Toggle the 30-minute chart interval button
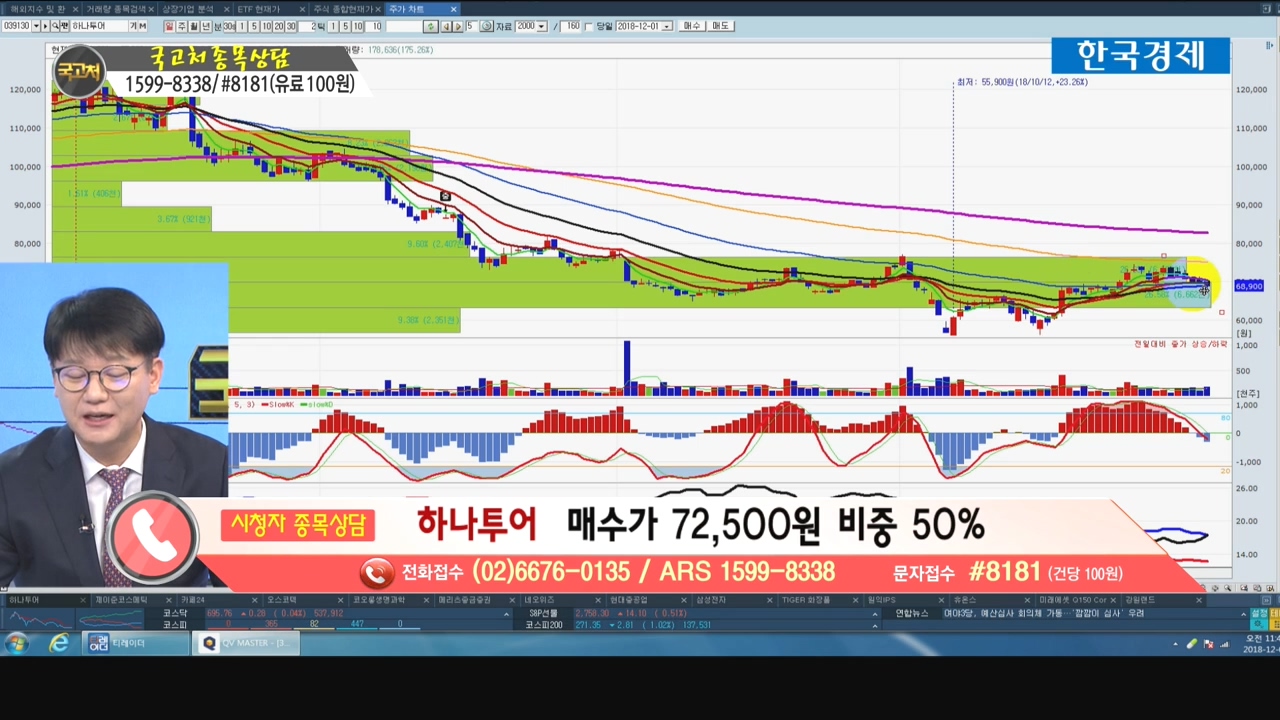This screenshot has height=720, width=1280. (x=229, y=26)
